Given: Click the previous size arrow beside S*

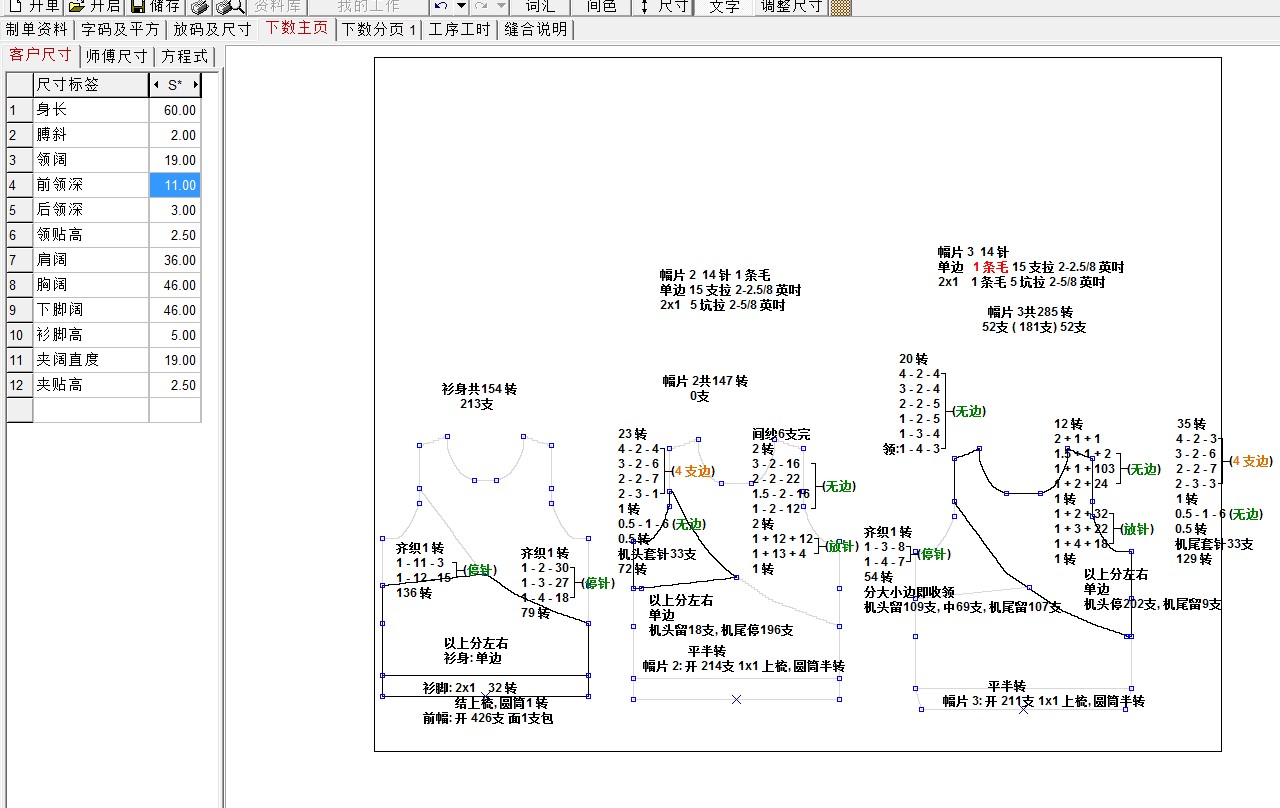Looking at the screenshot, I should 156,85.
